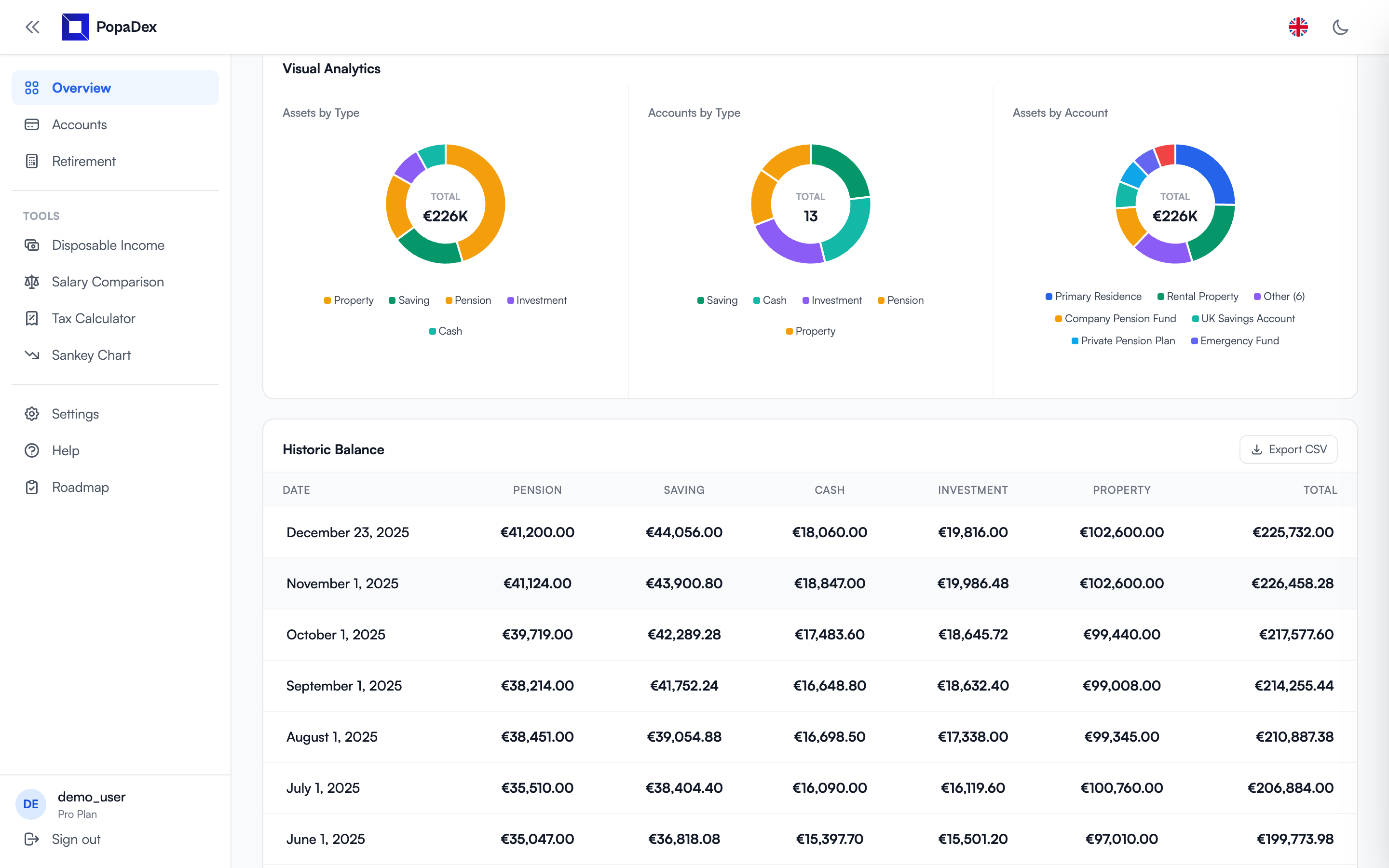Open the UK flag language selector
Screen dimensions: 1389x868
[x=1299, y=27]
